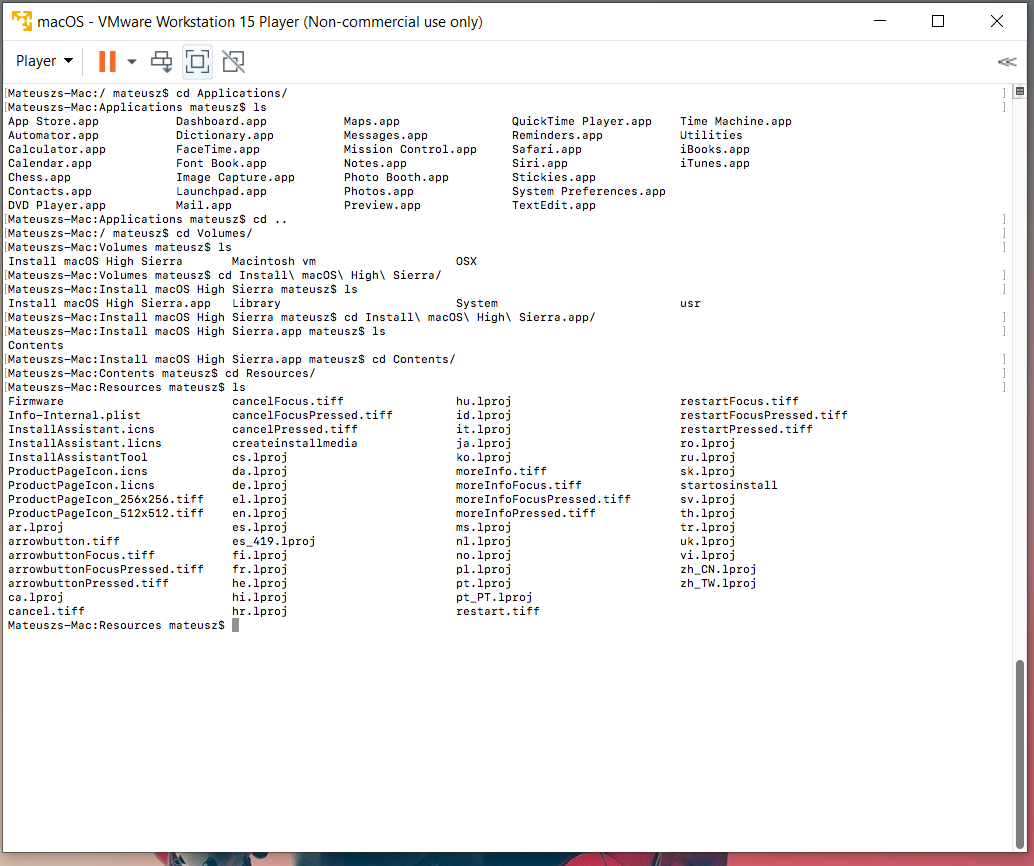The height and width of the screenshot is (866, 1034).
Task: Collapse the toolbar with the double chevron
Action: 1007,61
